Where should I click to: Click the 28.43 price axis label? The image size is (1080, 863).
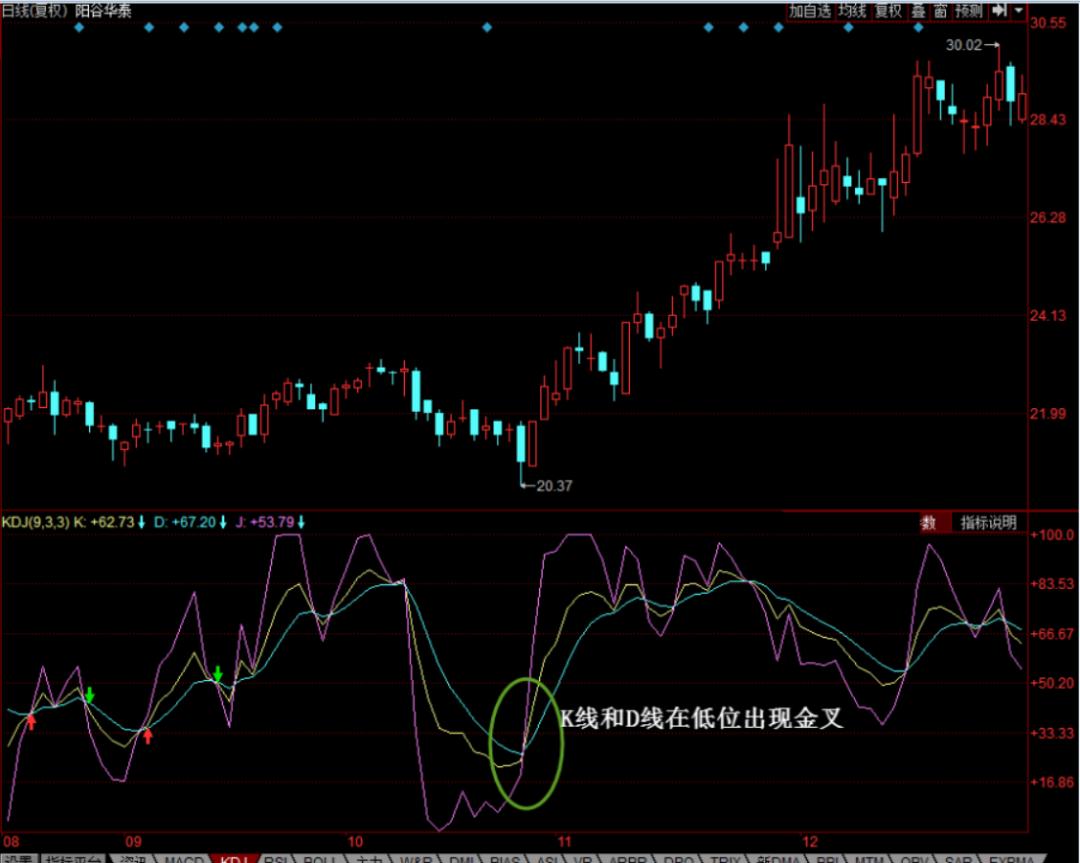1048,120
